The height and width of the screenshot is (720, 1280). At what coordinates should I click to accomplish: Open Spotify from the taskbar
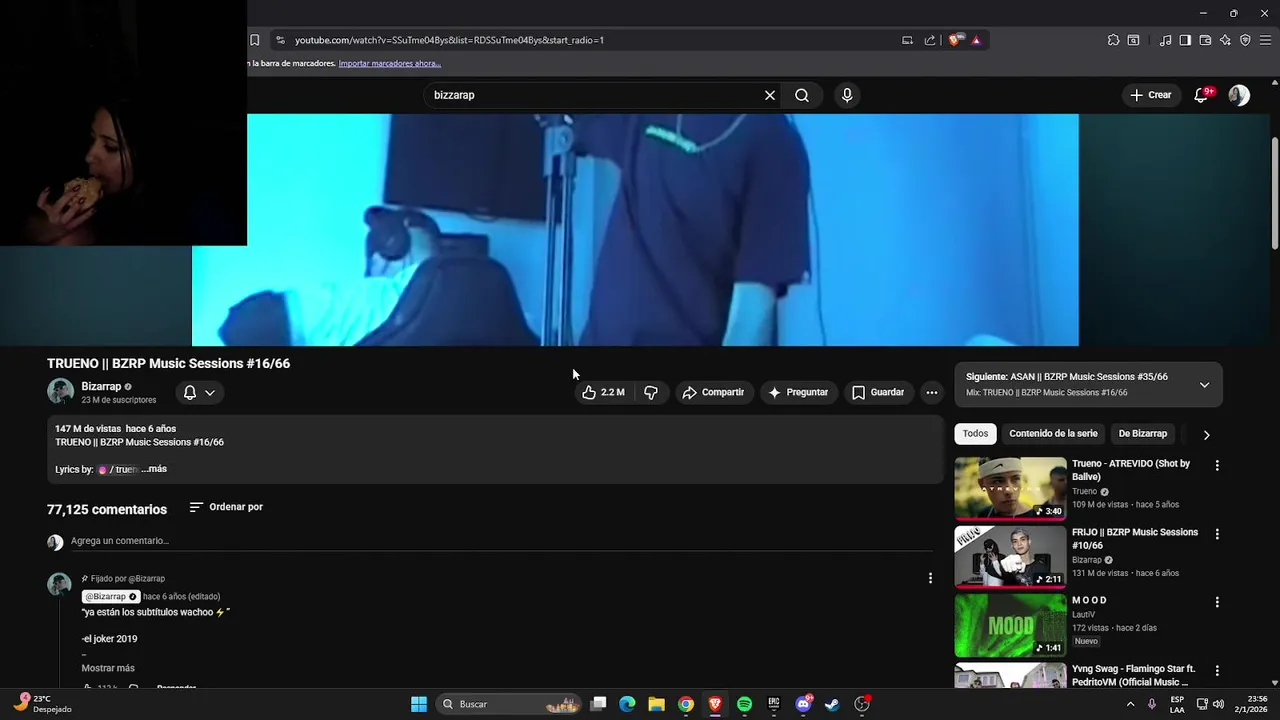(x=744, y=704)
